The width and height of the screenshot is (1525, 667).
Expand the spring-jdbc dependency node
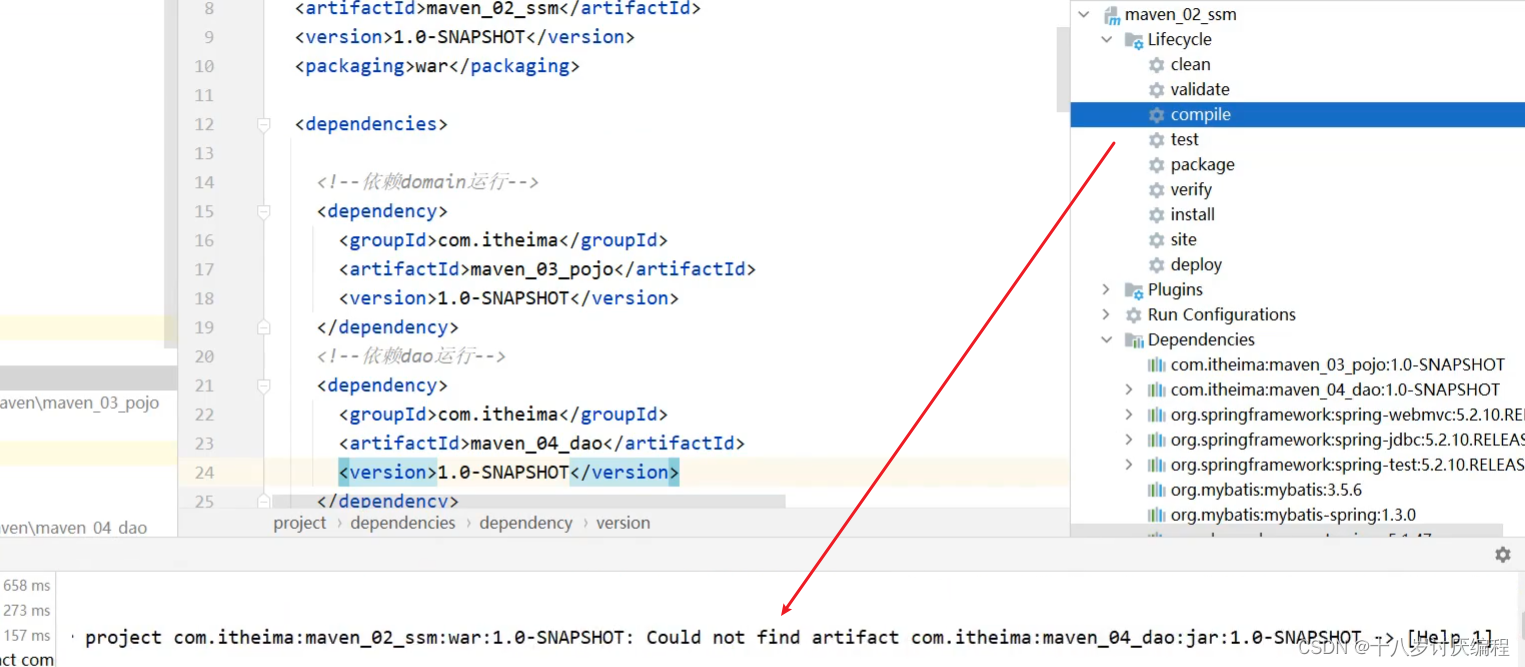(1130, 440)
